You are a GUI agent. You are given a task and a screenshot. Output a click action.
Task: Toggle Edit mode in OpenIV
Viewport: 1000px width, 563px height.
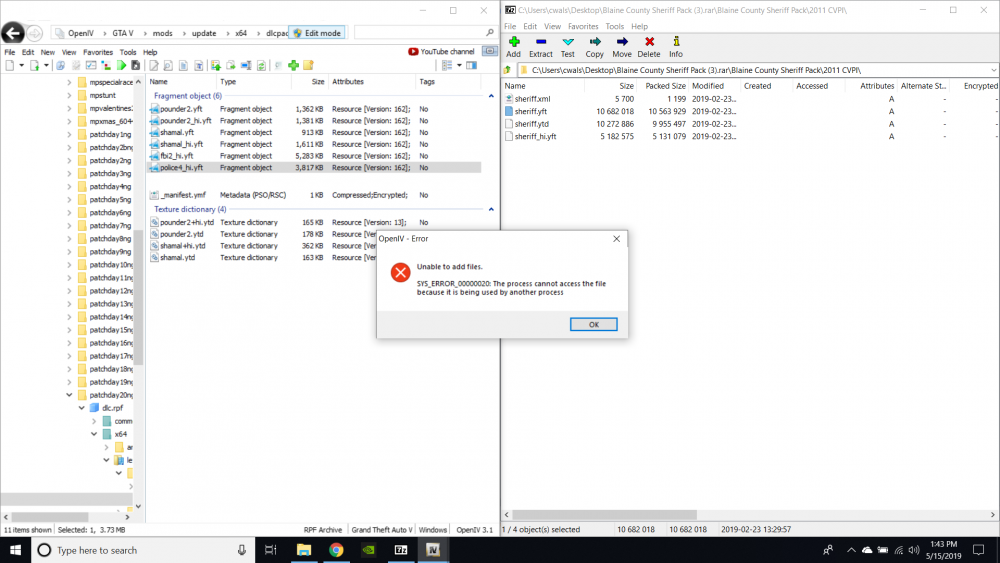pyautogui.click(x=317, y=33)
